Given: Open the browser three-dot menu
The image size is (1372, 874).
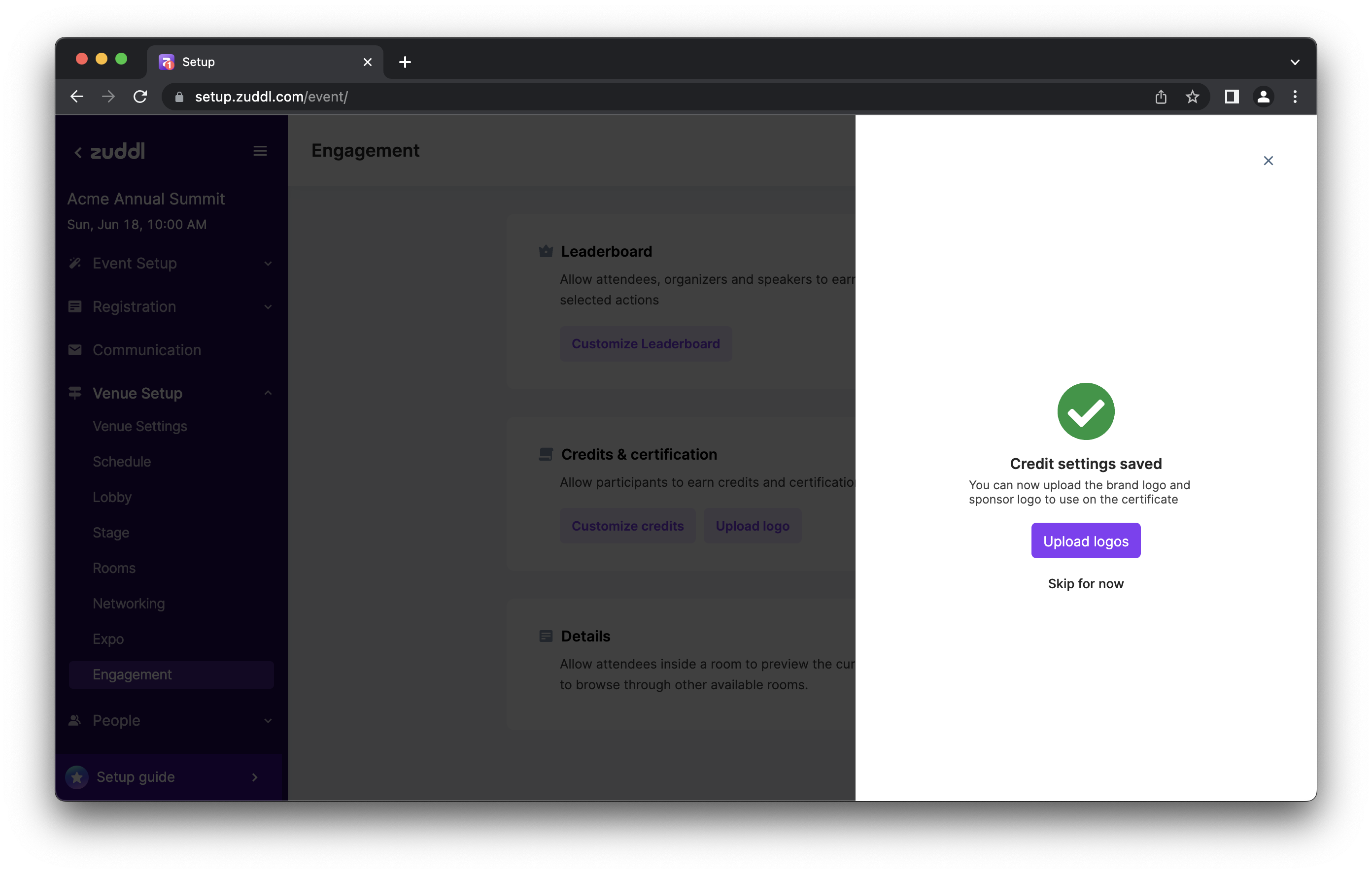Looking at the screenshot, I should pyautogui.click(x=1295, y=97).
